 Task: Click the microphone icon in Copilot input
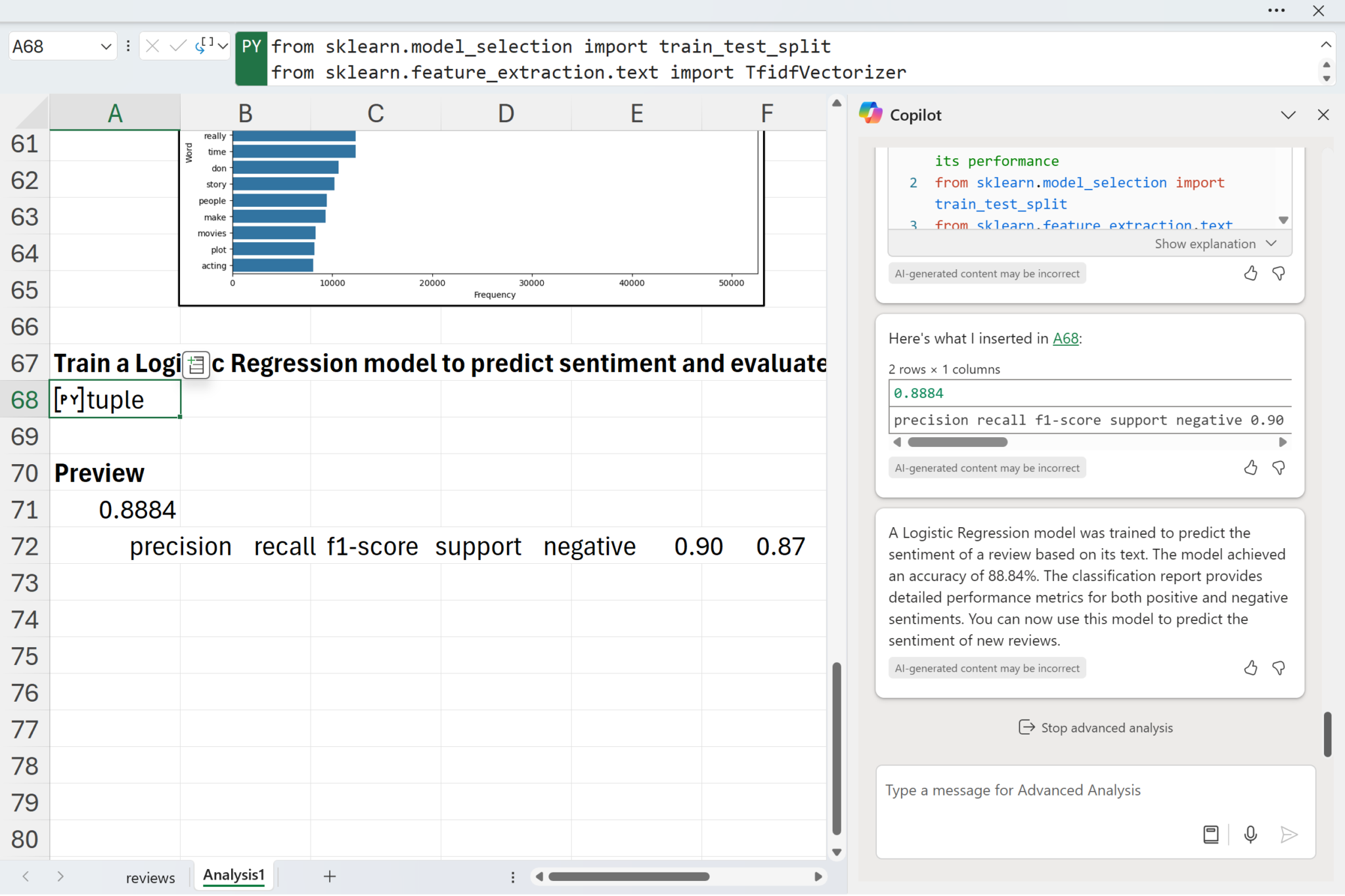point(1250,834)
